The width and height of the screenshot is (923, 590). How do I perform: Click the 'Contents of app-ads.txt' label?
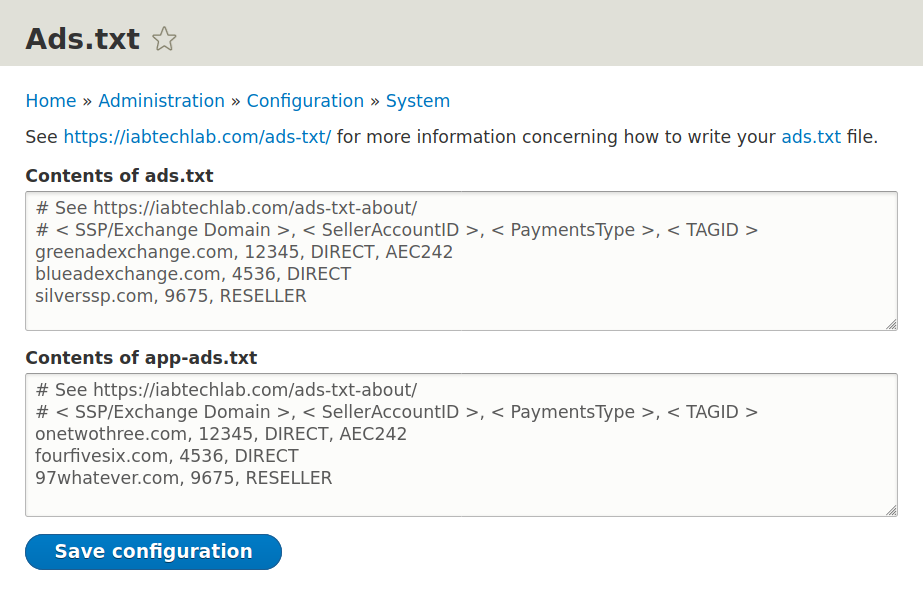coord(141,358)
